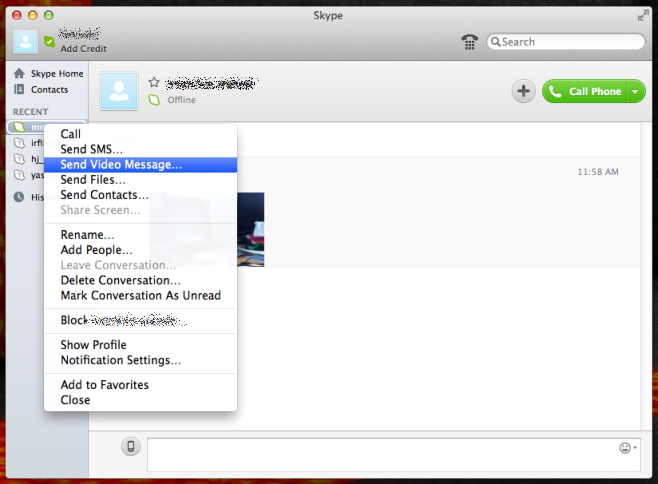Click the Offline status text
This screenshot has height=484, width=658.
tap(181, 100)
